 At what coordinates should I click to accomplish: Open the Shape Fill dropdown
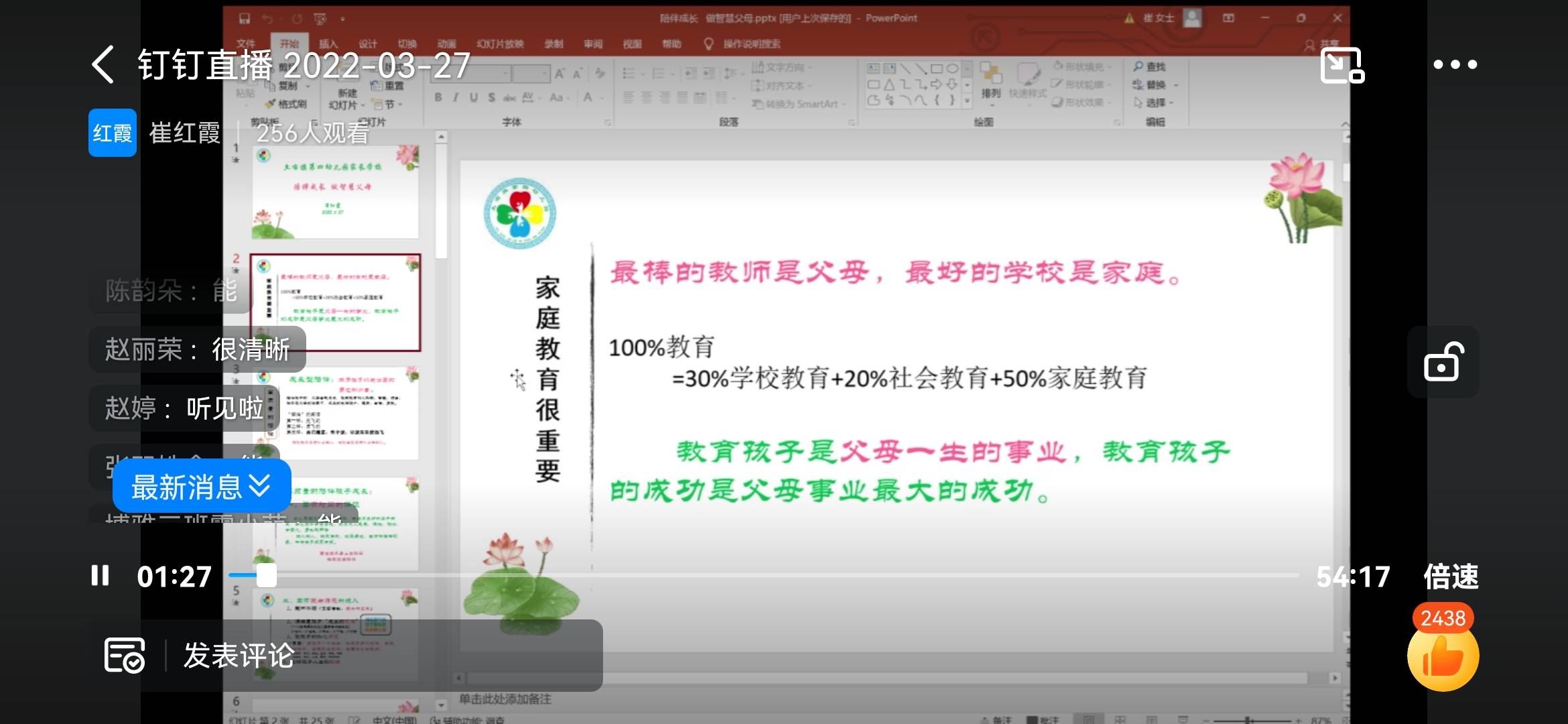pyautogui.click(x=1080, y=67)
